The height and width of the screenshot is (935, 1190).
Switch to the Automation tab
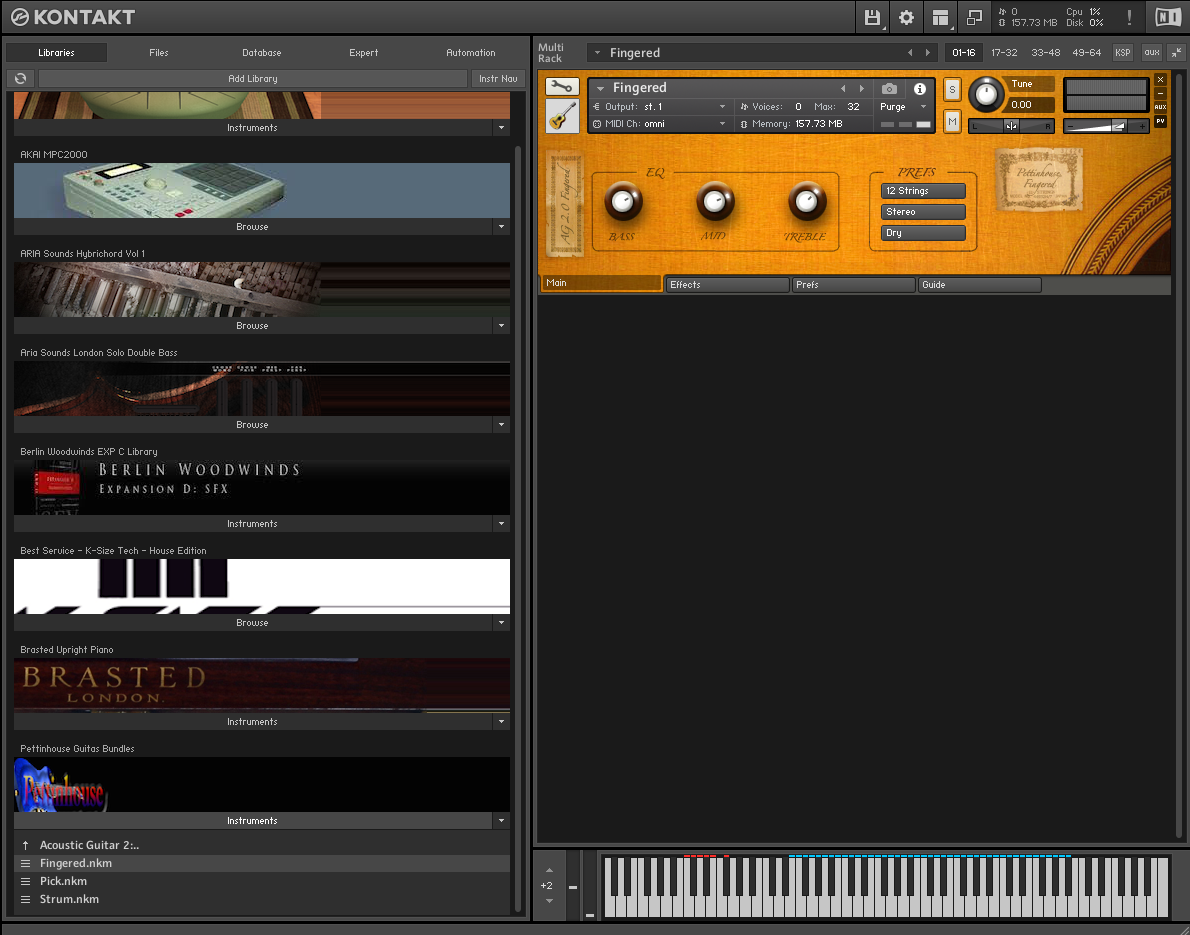coord(471,52)
